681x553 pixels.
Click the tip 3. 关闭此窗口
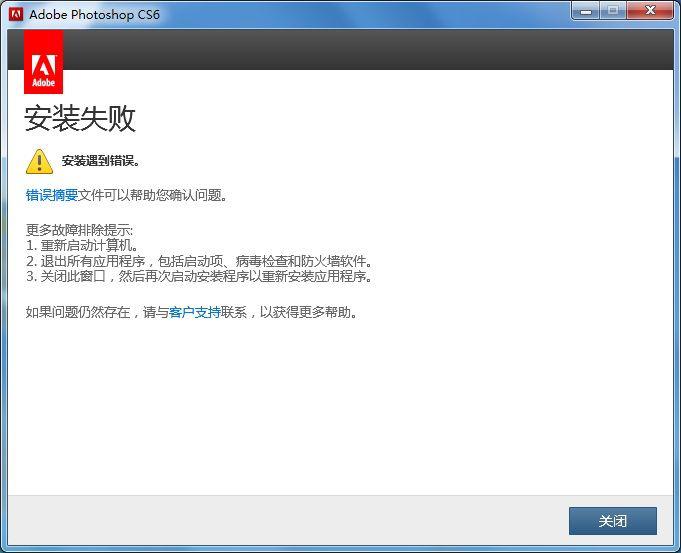click(x=199, y=276)
